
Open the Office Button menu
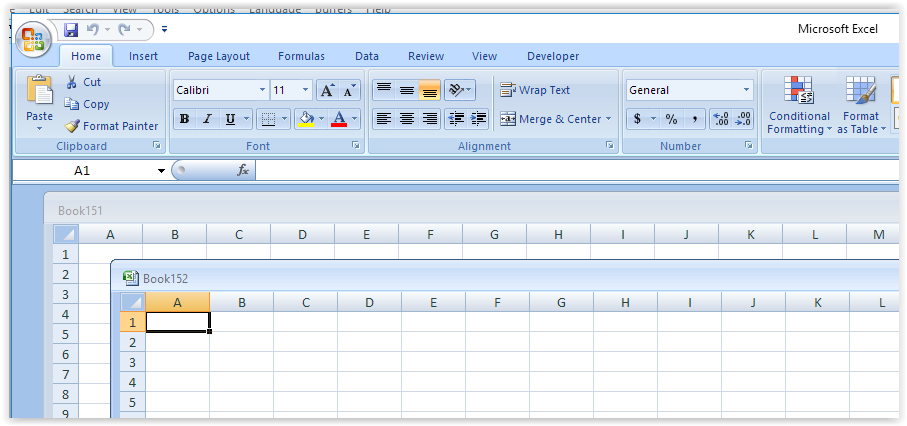click(33, 39)
